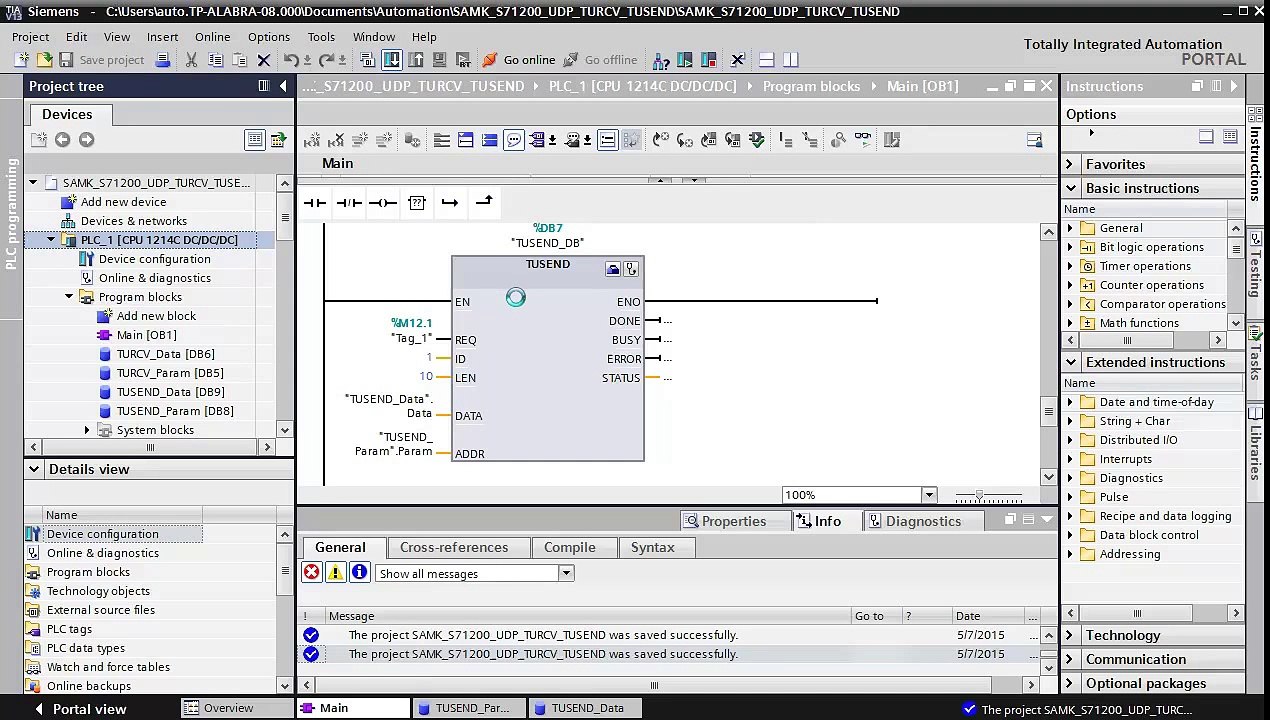Switch to Portal view
The image size is (1270, 720).
(x=81, y=709)
